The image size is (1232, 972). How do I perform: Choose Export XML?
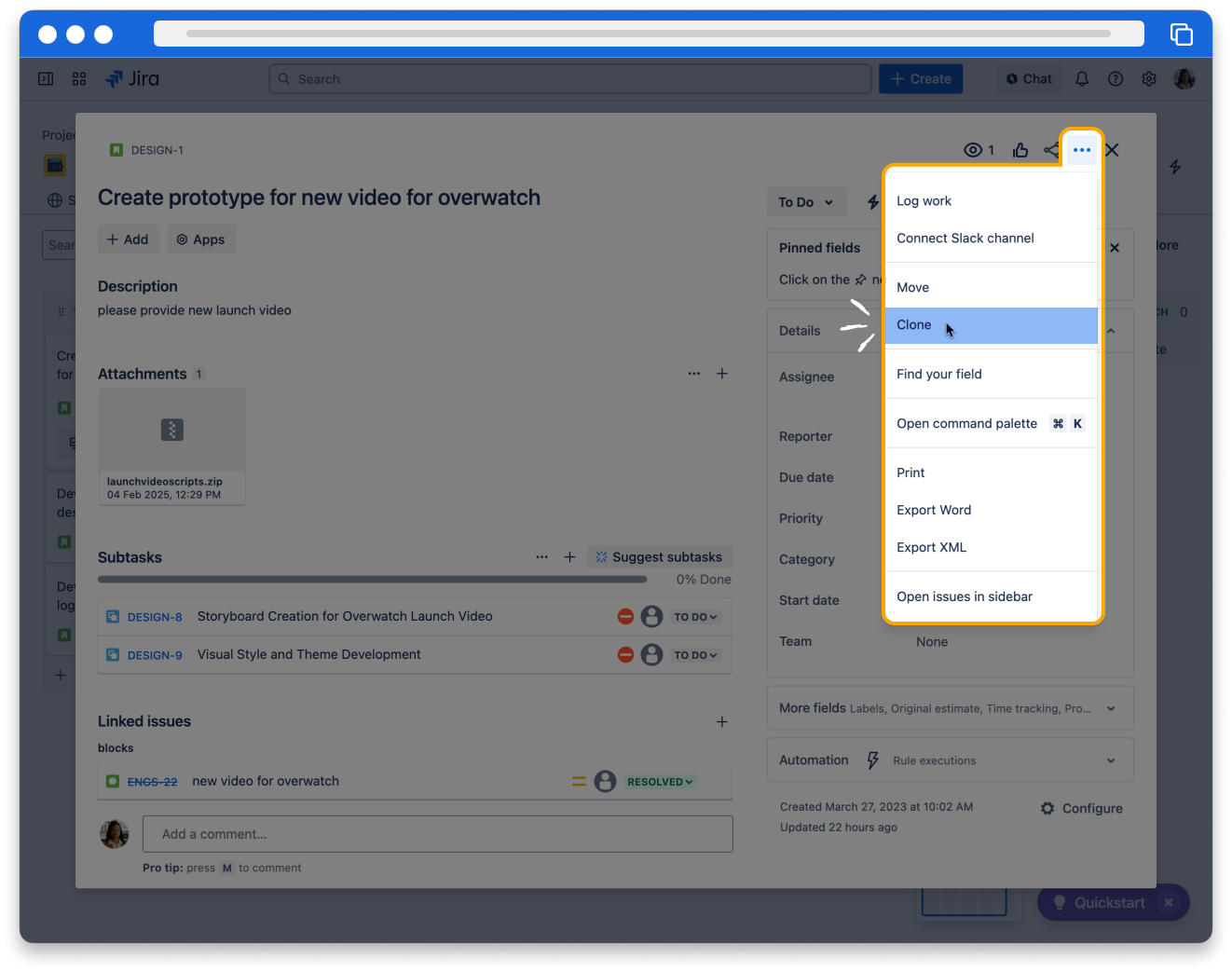991,548
